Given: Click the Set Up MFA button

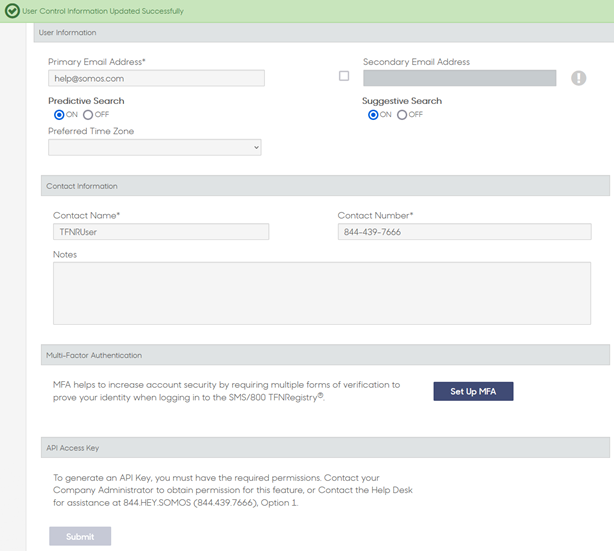Looking at the screenshot, I should coord(473,391).
